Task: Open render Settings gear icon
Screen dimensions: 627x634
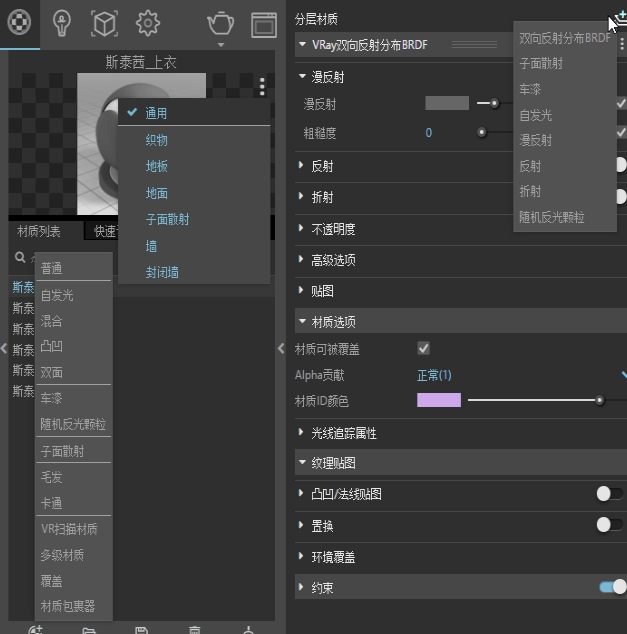Action: (148, 22)
